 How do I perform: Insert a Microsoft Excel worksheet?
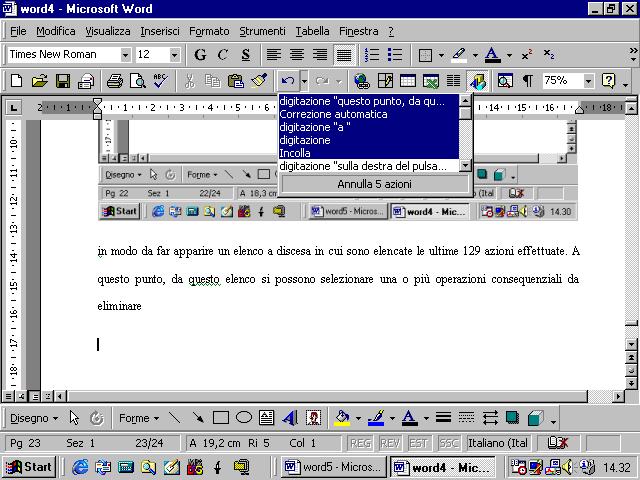(431, 81)
